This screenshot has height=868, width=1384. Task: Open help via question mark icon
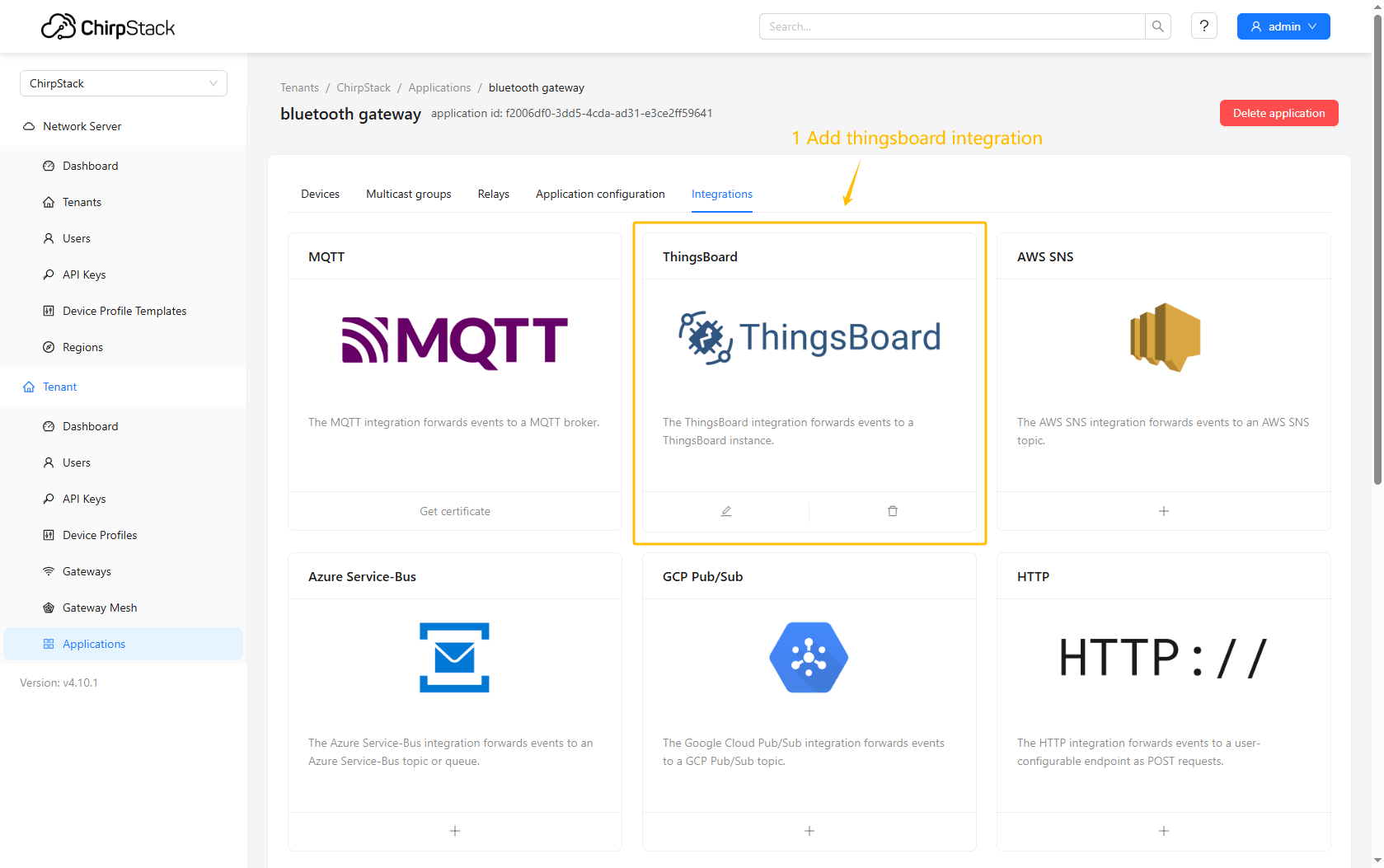(1203, 26)
